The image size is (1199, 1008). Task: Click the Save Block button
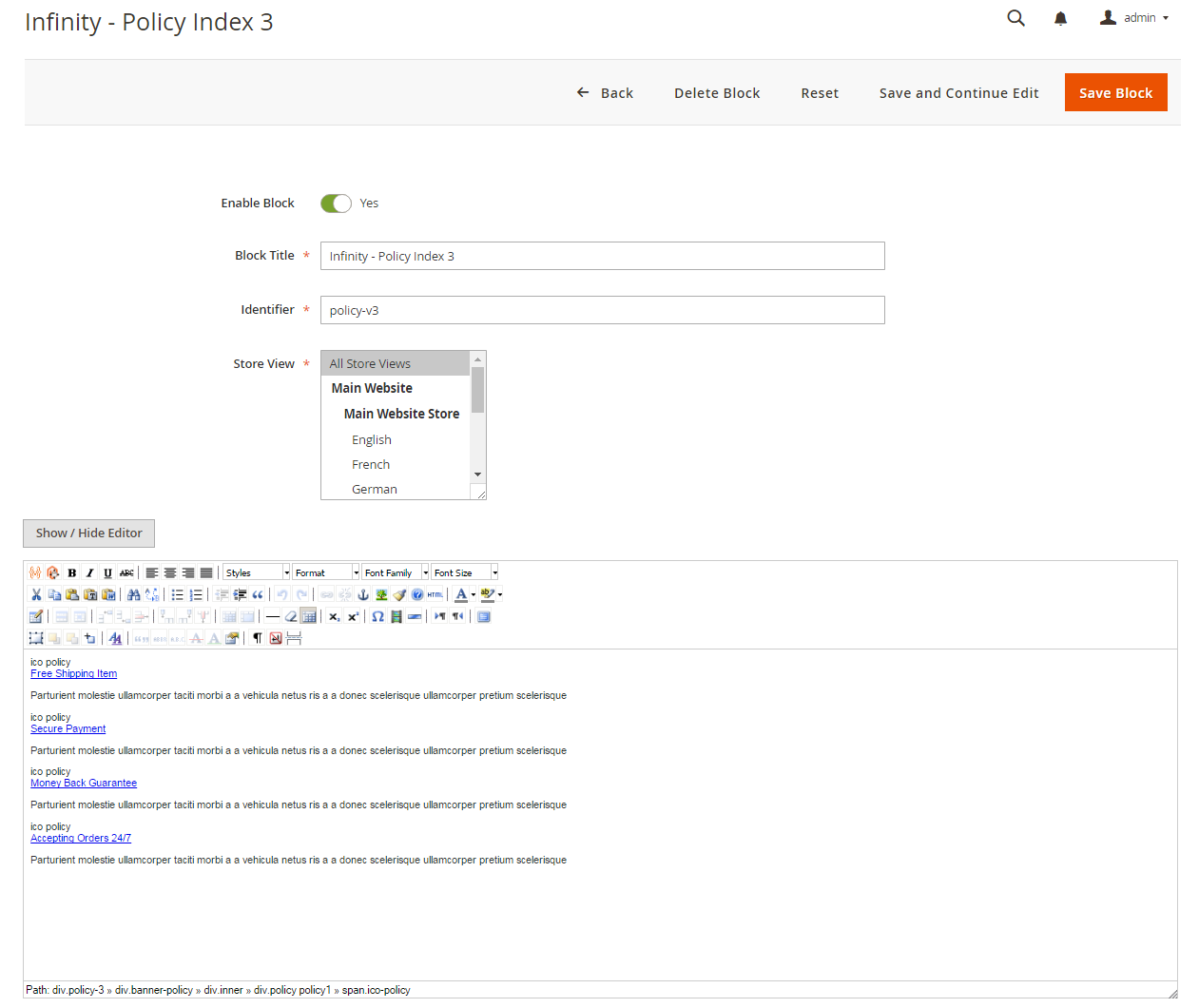(x=1115, y=92)
